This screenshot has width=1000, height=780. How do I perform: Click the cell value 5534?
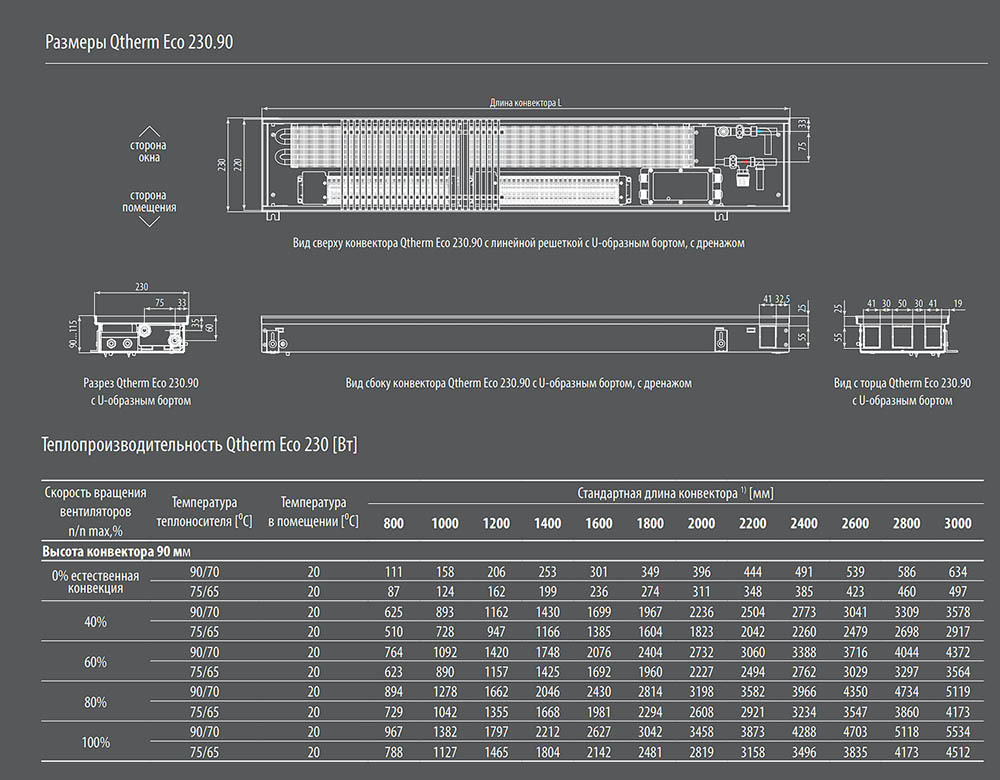click(958, 732)
